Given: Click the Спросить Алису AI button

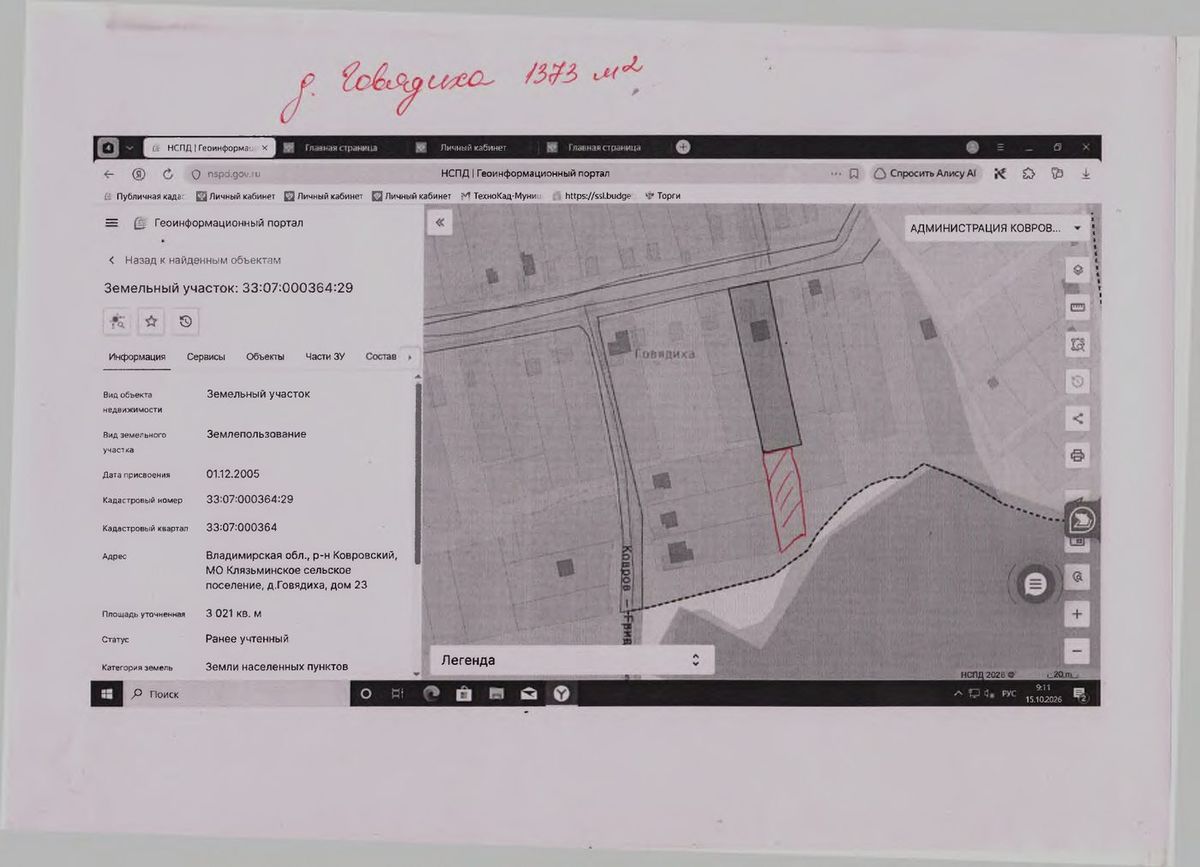Looking at the screenshot, I should 925,173.
